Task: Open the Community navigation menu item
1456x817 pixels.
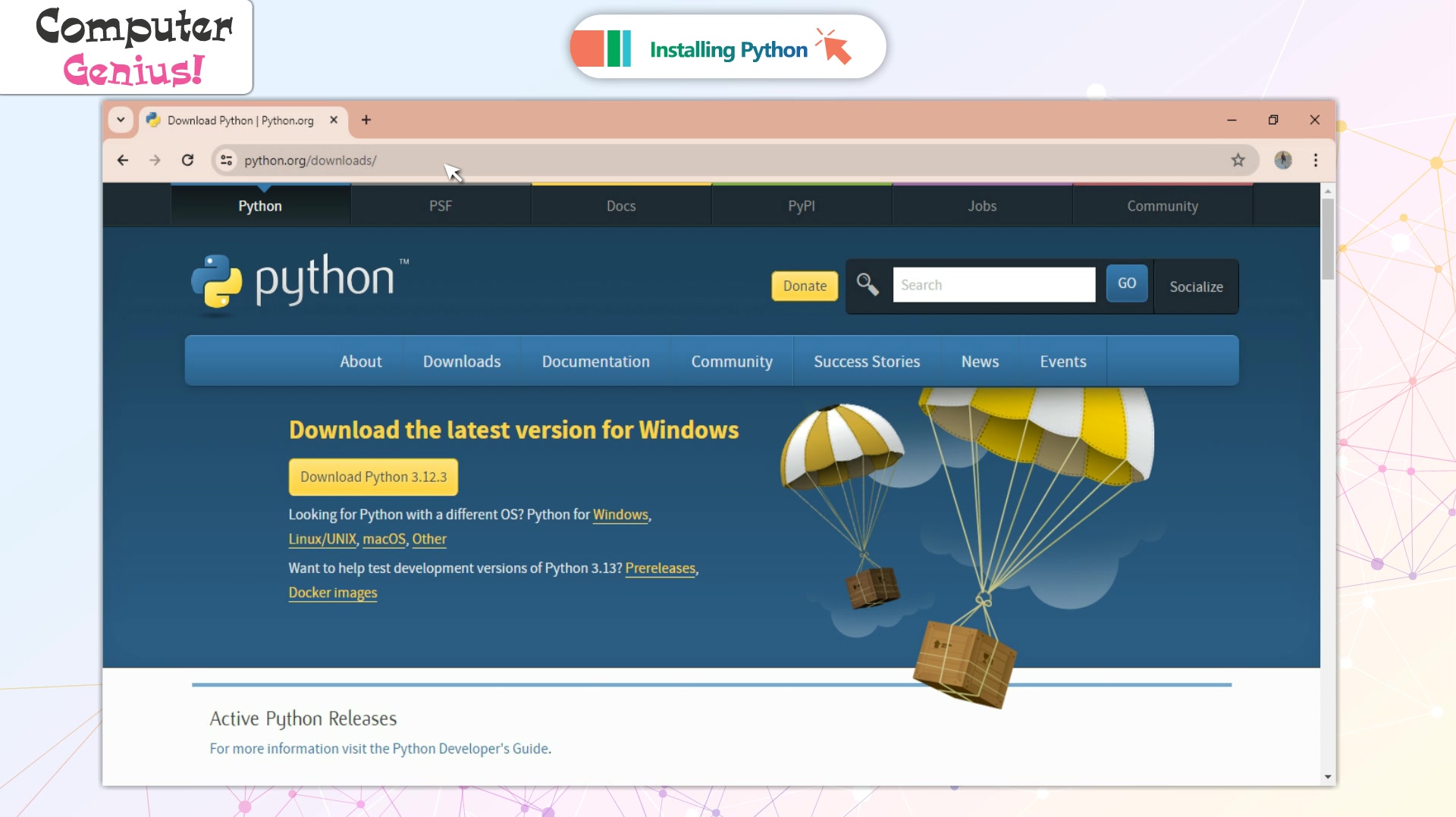Action: 732,362
